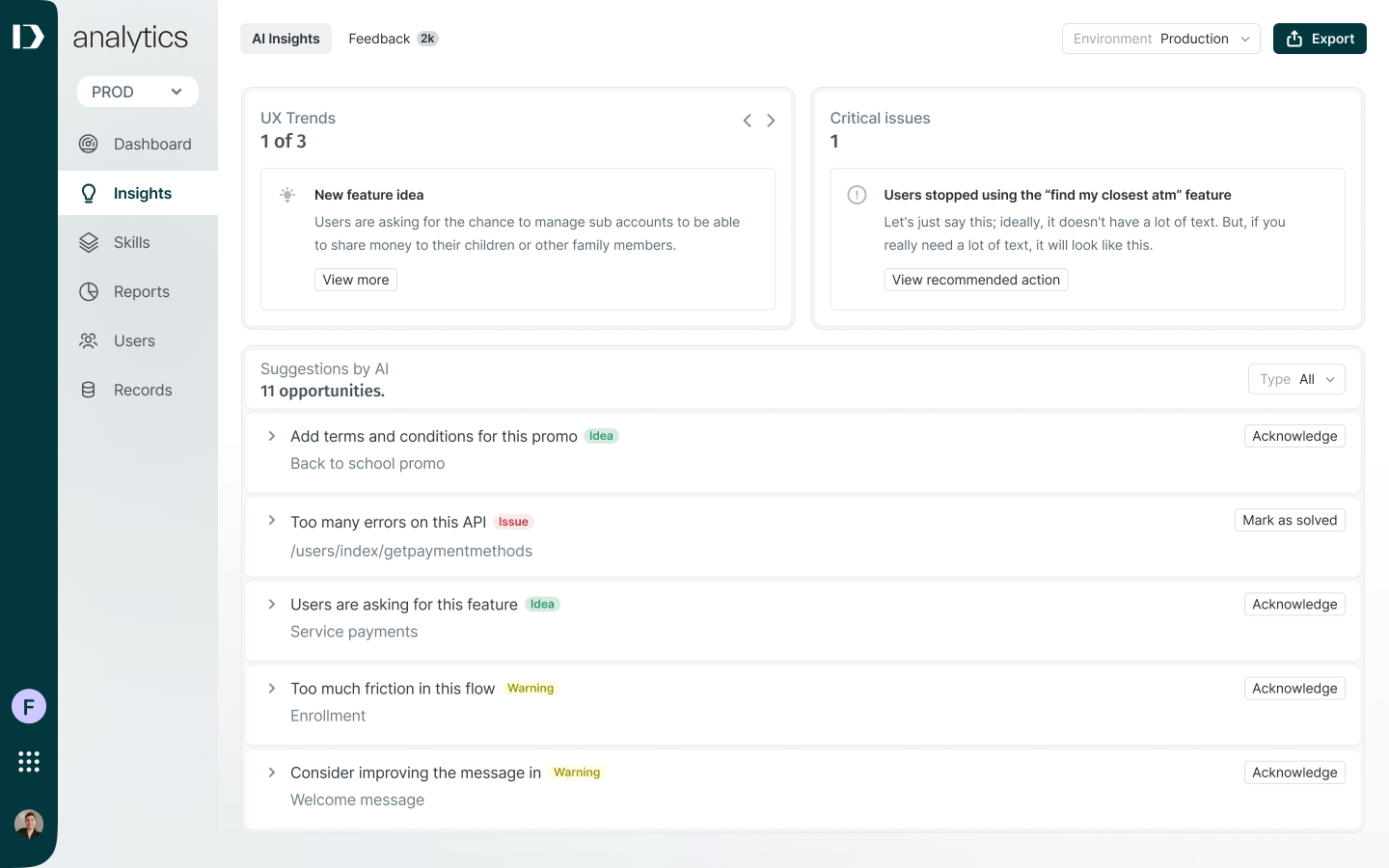Switch to the Feedback tab
1389x868 pixels.
(x=393, y=39)
